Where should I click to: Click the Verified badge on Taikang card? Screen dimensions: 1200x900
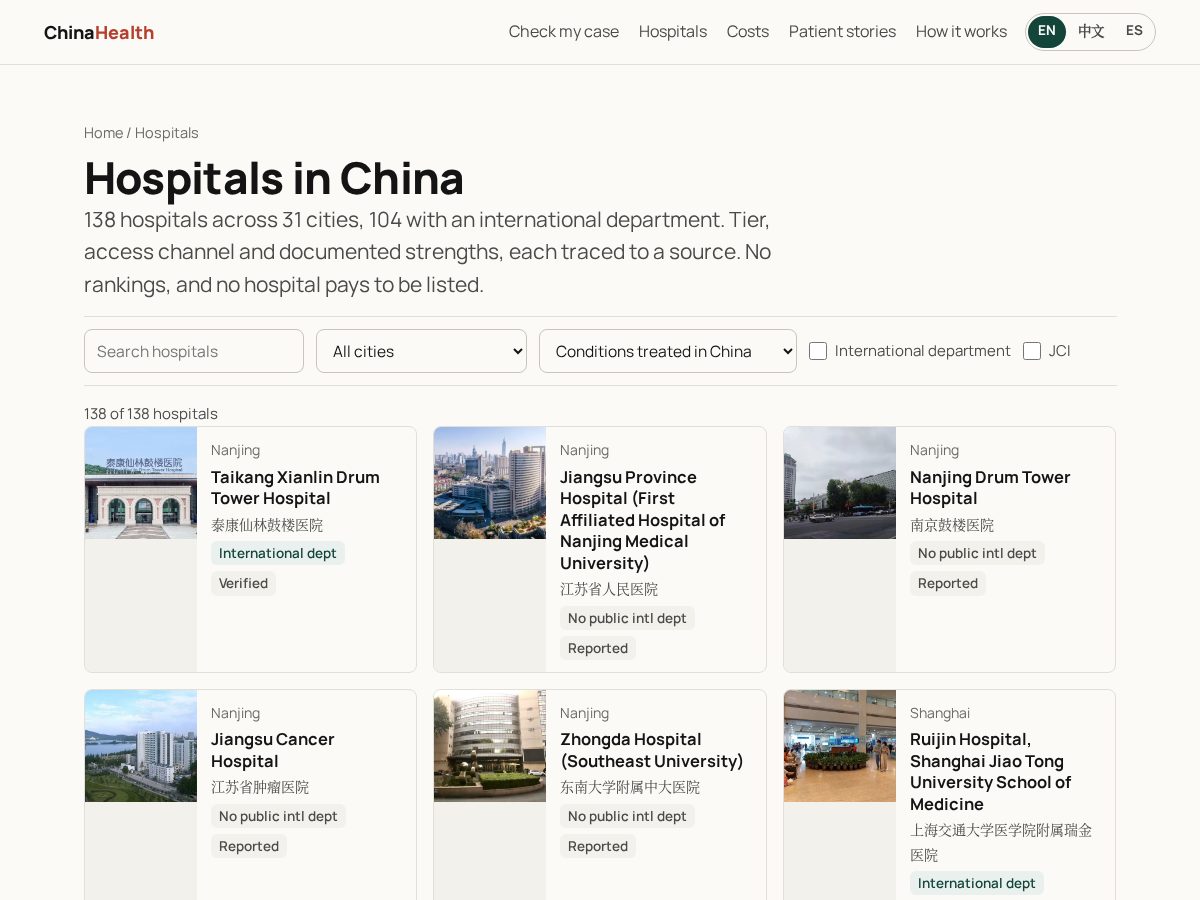click(x=243, y=583)
